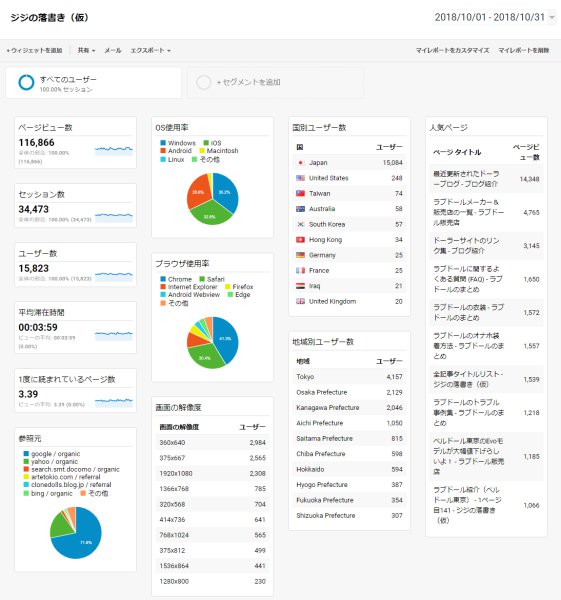Screen dimensions: 561x600
Task: Click the United Kingdom flag icon
Action: point(300,301)
